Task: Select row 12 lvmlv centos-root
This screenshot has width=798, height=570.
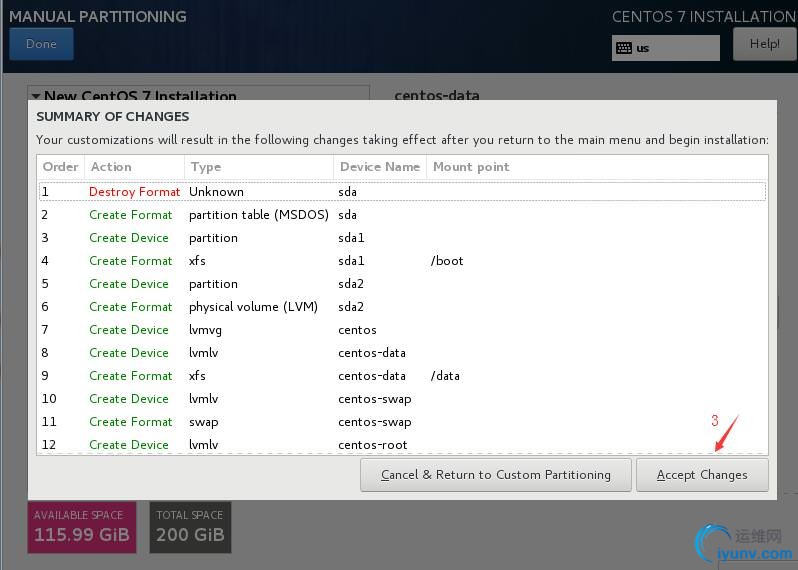Action: tap(402, 444)
